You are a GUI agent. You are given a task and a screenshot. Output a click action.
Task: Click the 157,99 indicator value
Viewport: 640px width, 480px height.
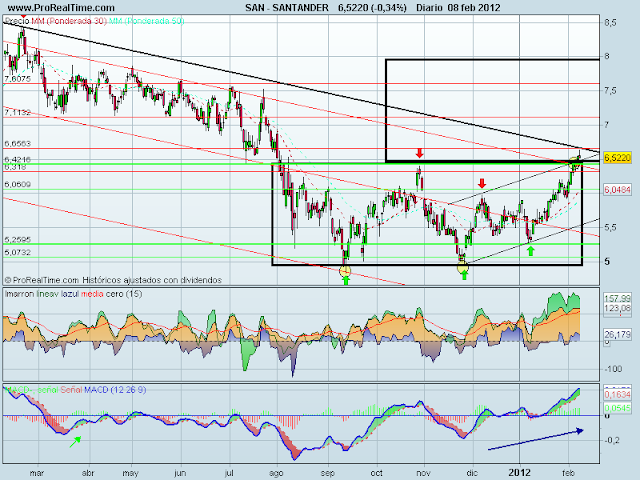617,299
